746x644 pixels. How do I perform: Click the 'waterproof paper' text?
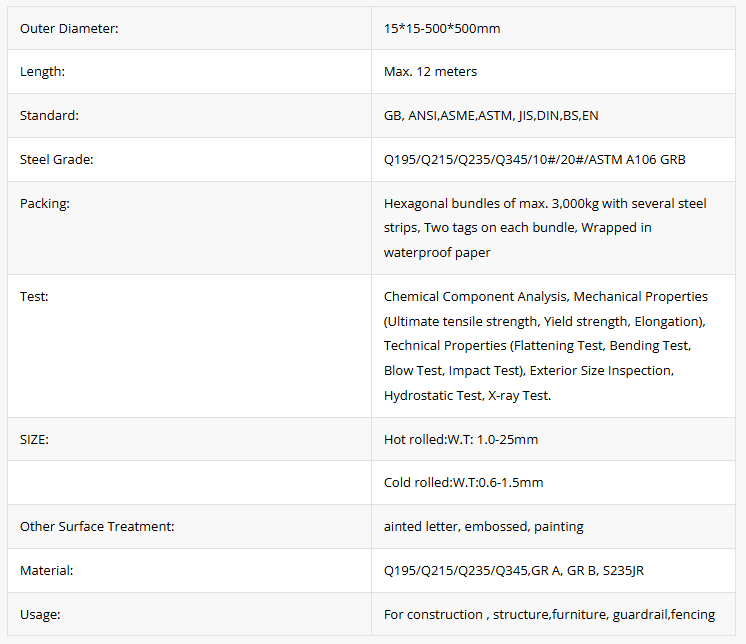click(x=437, y=253)
